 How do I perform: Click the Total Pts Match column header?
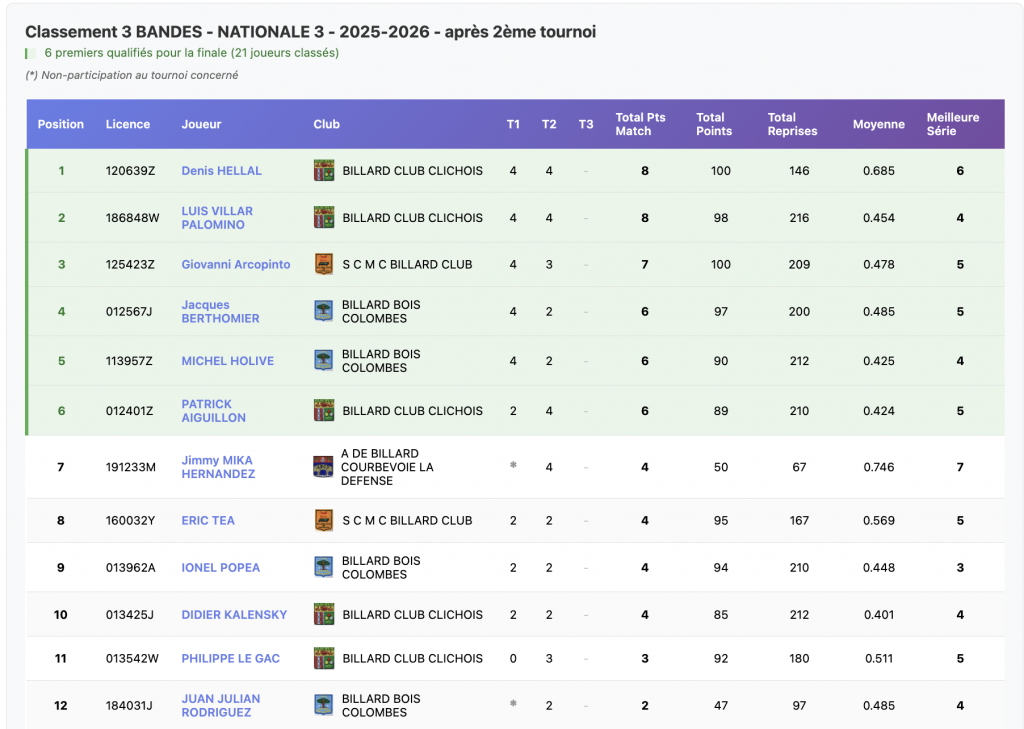pos(640,124)
